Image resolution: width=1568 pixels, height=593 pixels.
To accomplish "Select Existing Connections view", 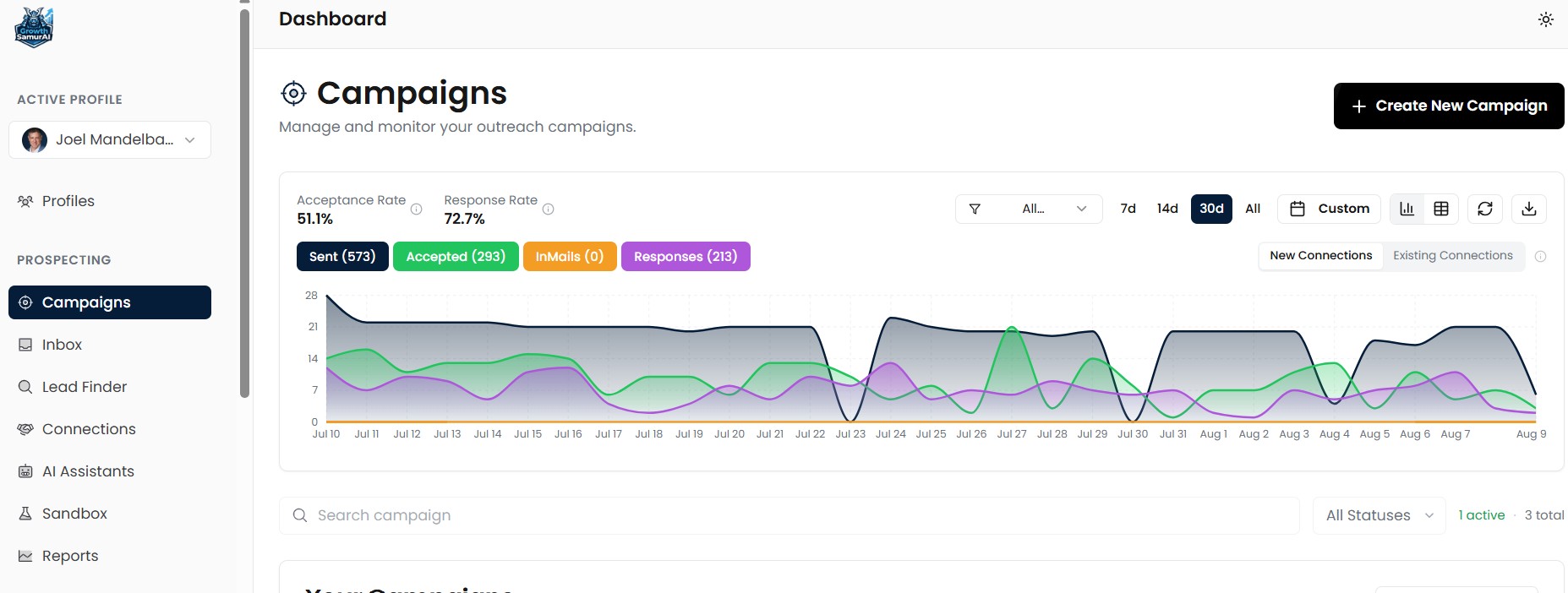I will [x=1453, y=256].
